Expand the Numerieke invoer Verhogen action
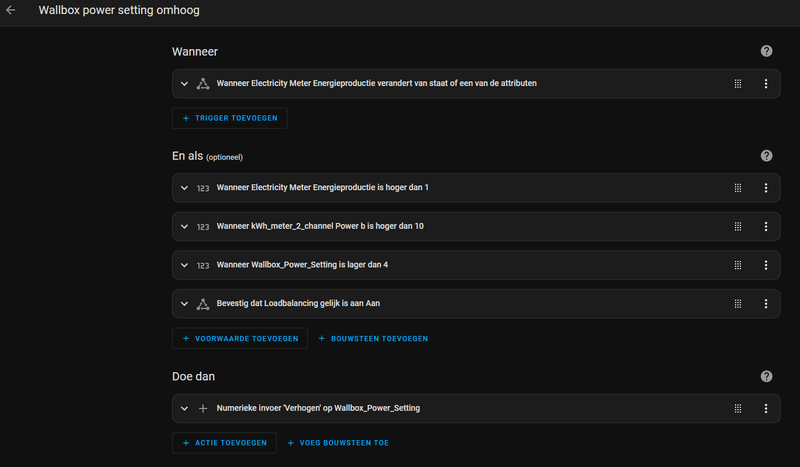The height and width of the screenshot is (467, 800). click(x=184, y=408)
